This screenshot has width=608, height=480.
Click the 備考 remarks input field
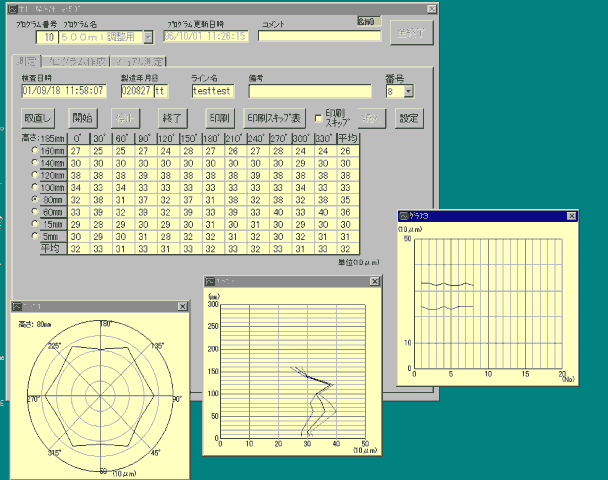click(x=310, y=91)
